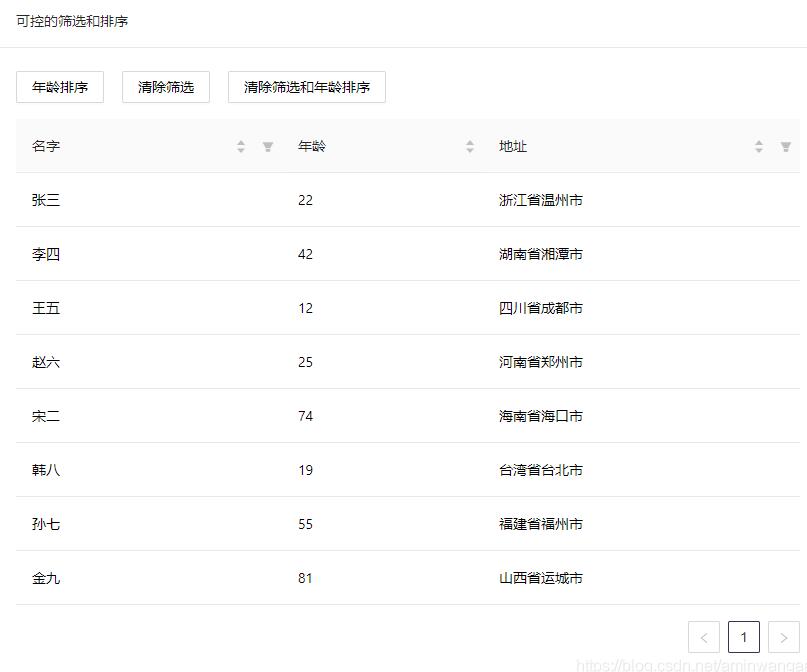Toggle sorting by clicking the 名字 header

click(45, 146)
